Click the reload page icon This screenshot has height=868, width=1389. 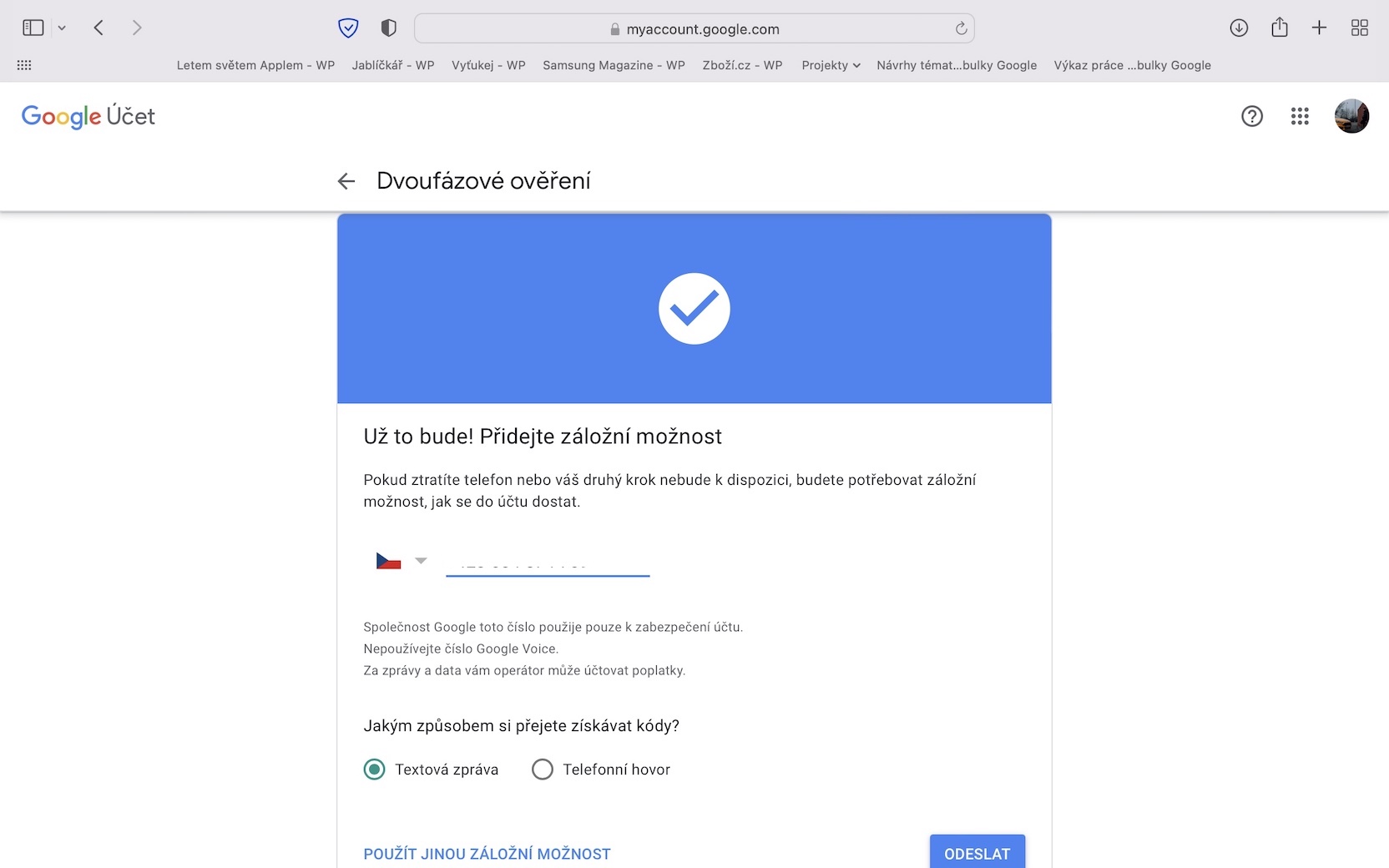coord(961,29)
